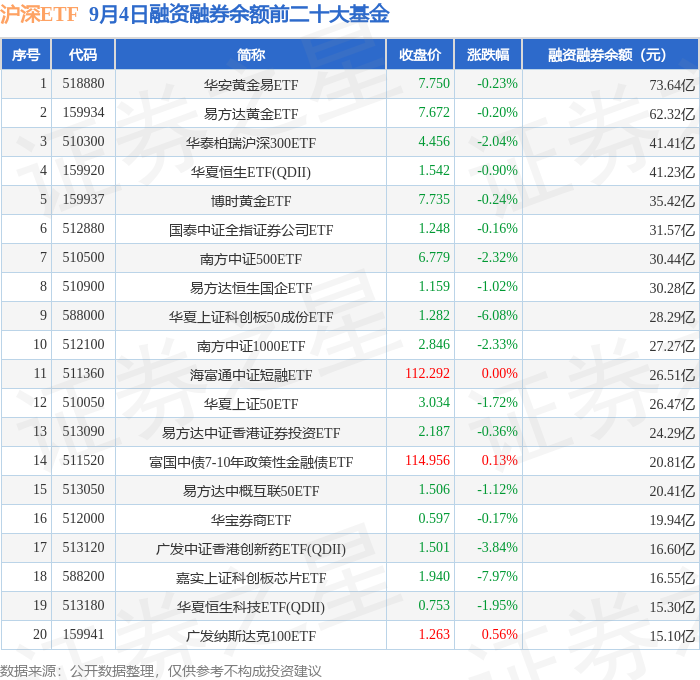Select the fund code 588000
The image size is (700, 680).
[83, 316]
